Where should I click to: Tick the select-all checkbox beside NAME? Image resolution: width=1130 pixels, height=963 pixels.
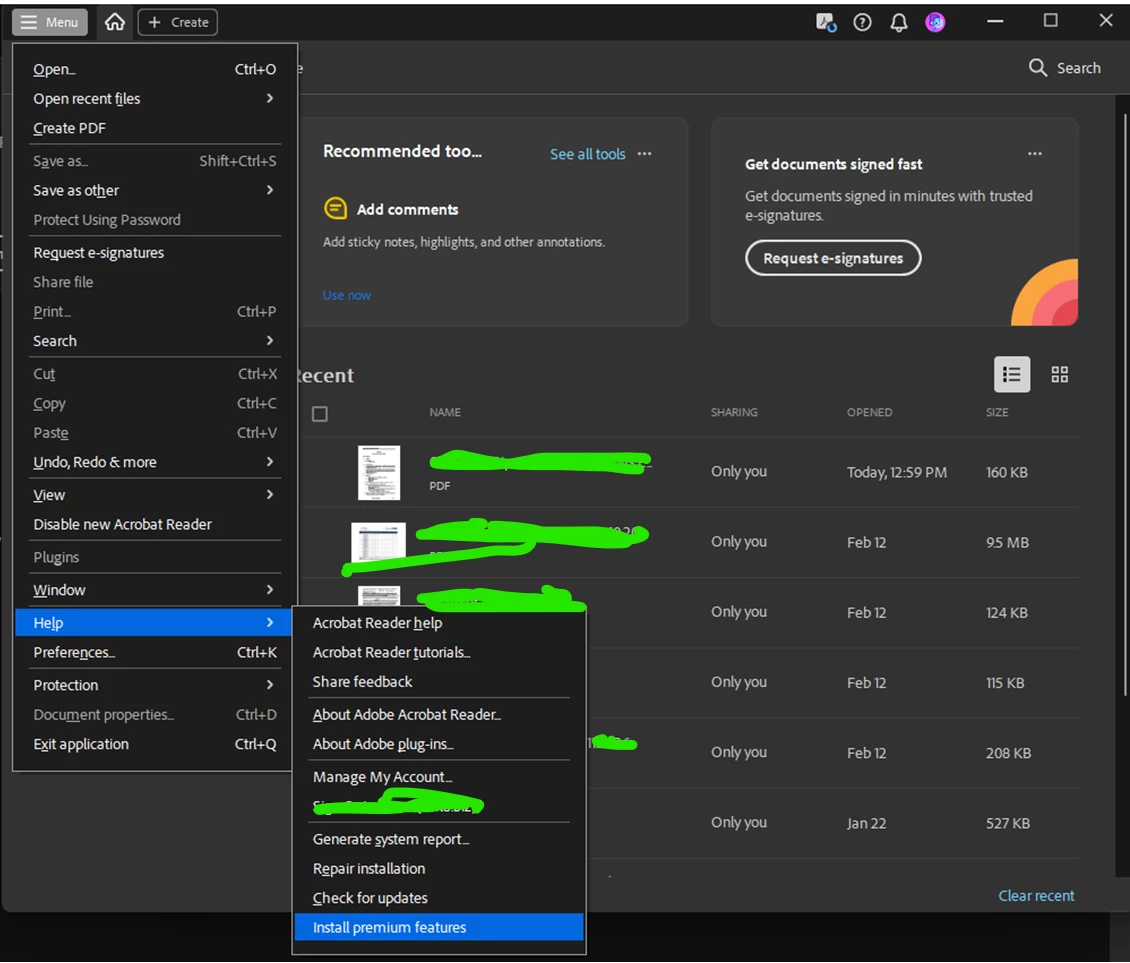(320, 414)
